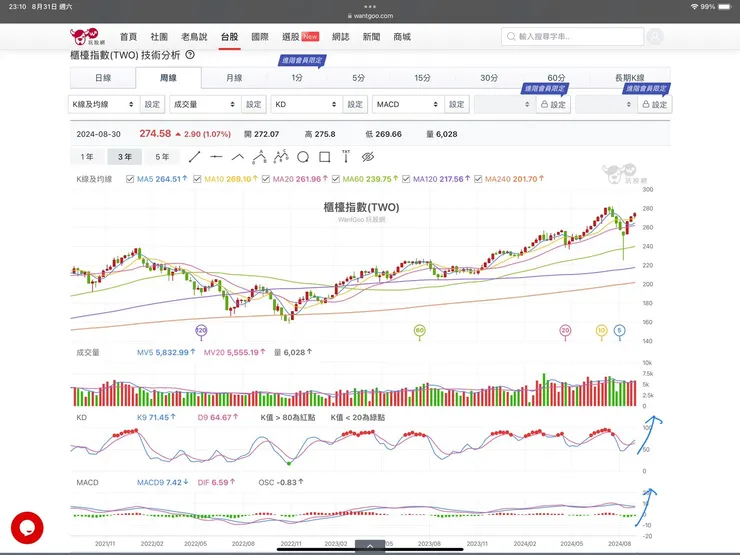The height and width of the screenshot is (555, 740).
Task: Select the circle drawing tool
Action: 303,157
